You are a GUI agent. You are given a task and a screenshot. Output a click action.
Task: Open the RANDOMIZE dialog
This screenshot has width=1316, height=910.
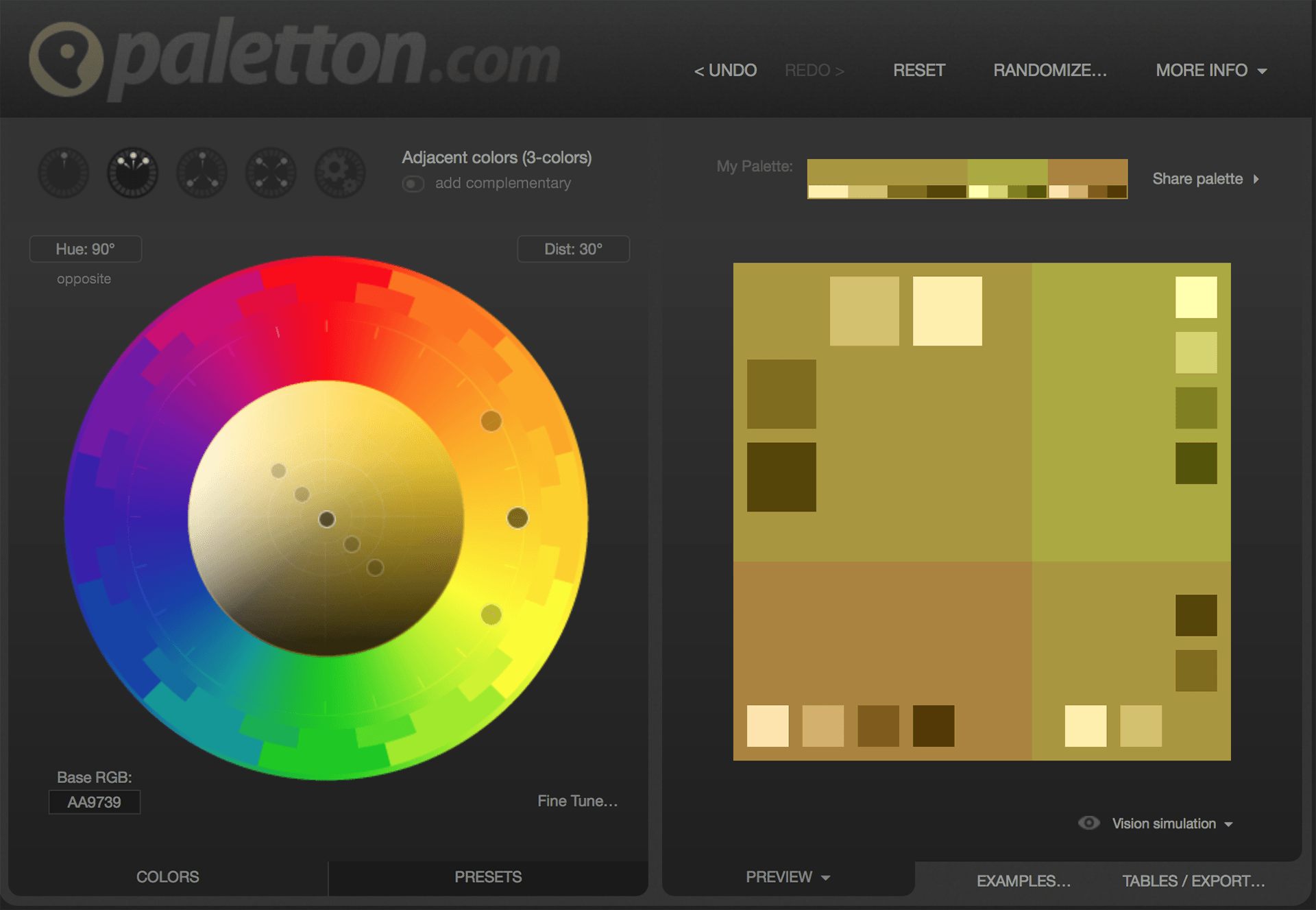coord(1049,70)
